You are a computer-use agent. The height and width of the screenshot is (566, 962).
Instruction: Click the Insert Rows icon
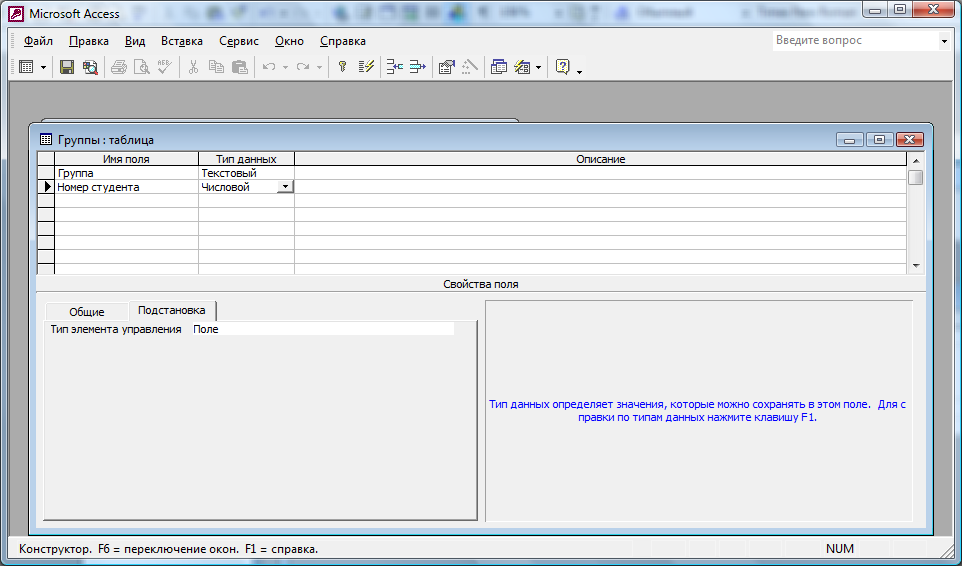(x=394, y=67)
